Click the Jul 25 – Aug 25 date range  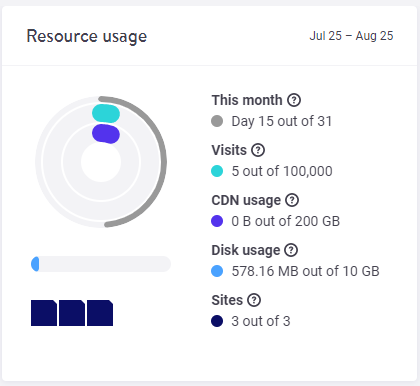(x=351, y=36)
